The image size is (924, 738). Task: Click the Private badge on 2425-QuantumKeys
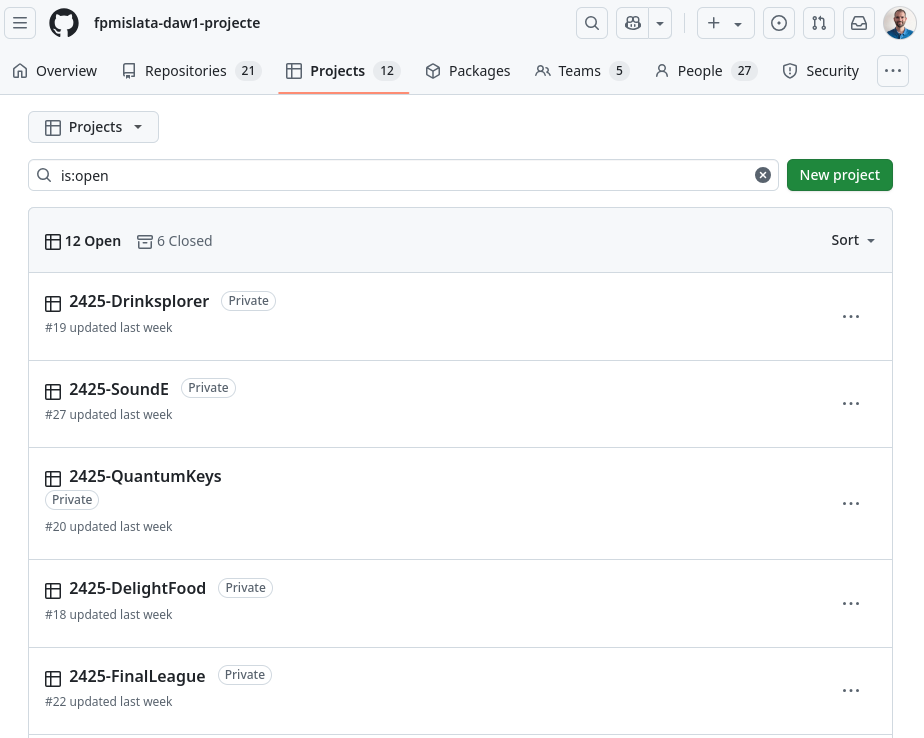pos(72,500)
